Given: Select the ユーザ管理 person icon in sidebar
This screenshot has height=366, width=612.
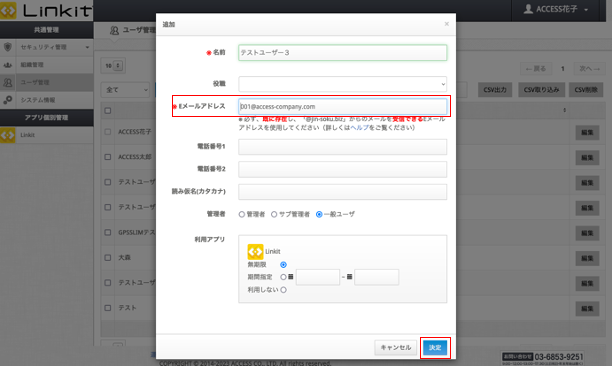Looking at the screenshot, I should pyautogui.click(x=7, y=82).
